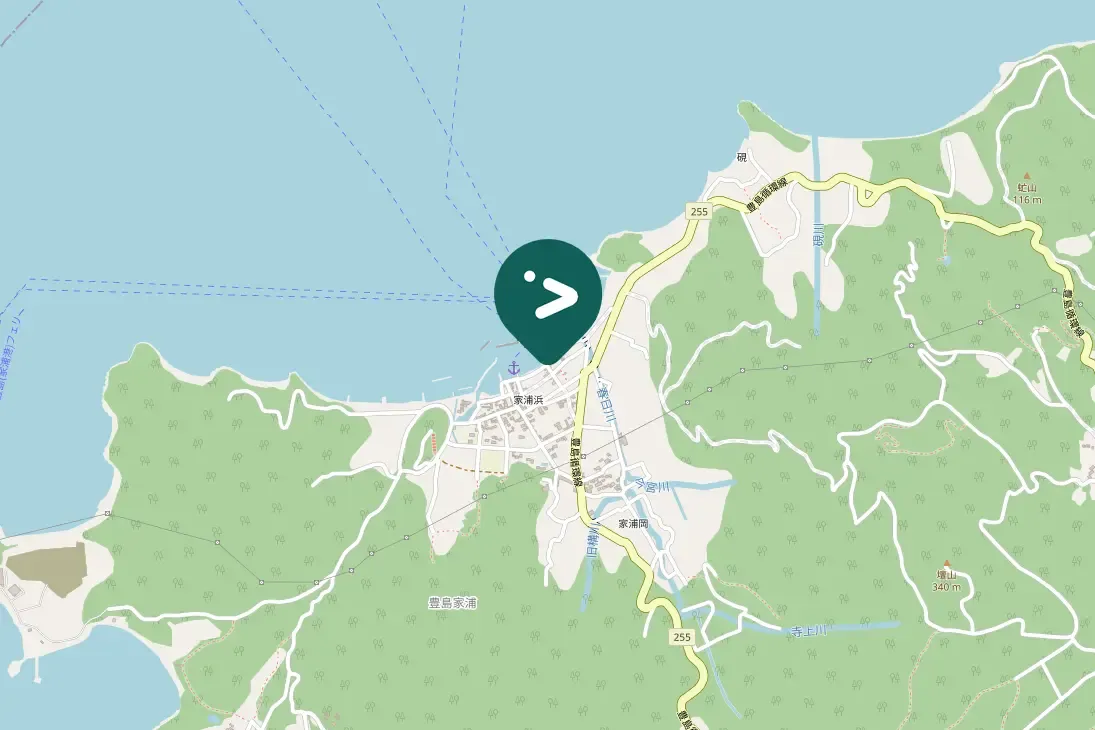Click the vertical ferry route label at the left edge
The height and width of the screenshot is (730, 1095).
click(8, 355)
